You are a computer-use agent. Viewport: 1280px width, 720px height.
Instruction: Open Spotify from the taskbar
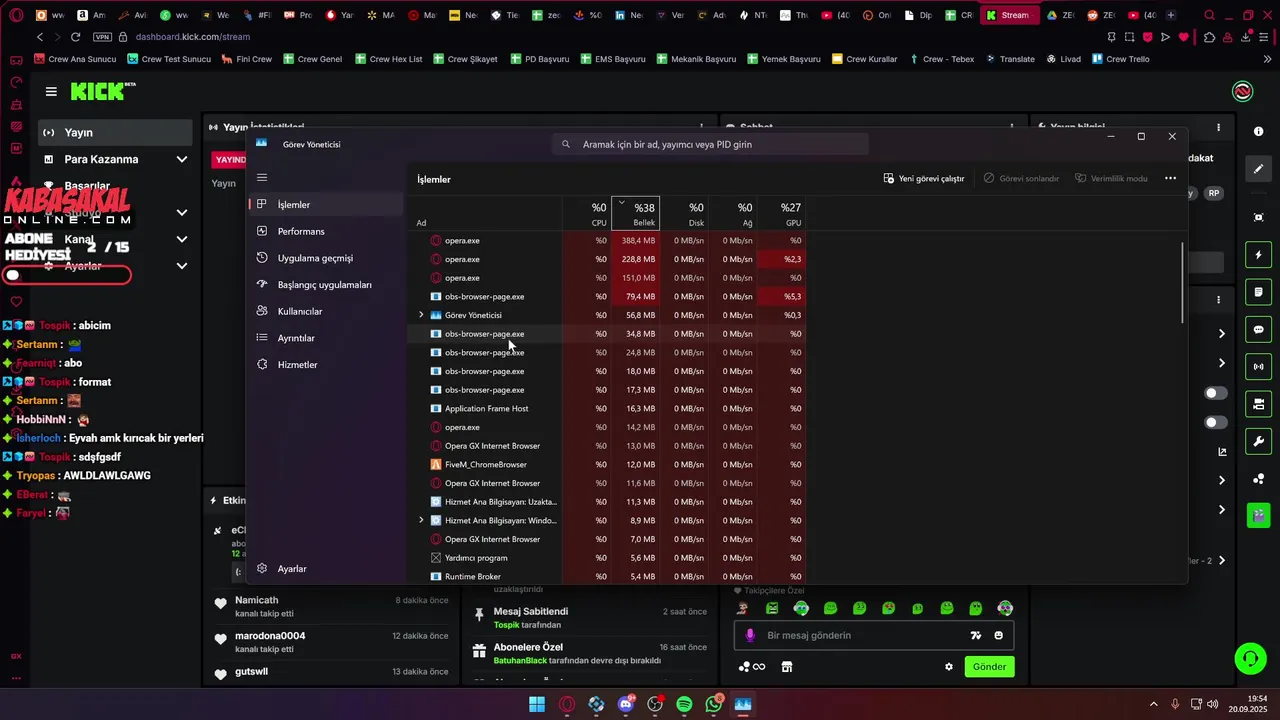click(x=684, y=704)
